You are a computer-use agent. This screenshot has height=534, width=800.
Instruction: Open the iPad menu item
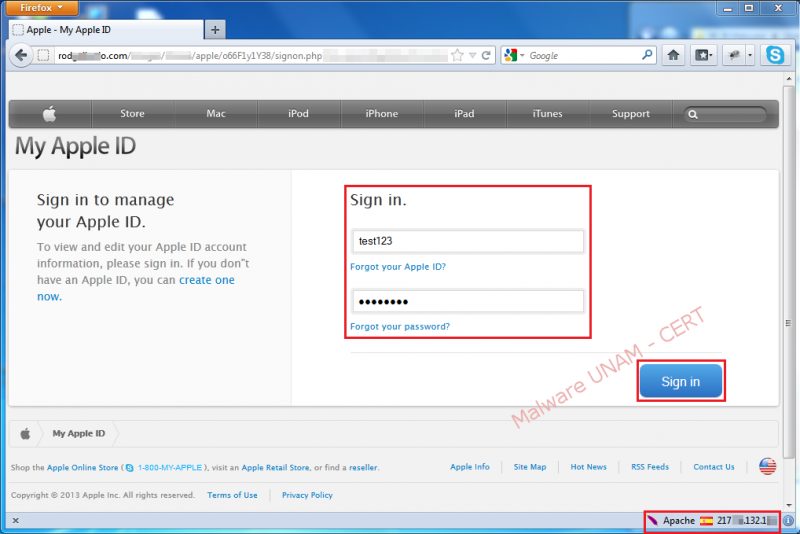point(464,114)
